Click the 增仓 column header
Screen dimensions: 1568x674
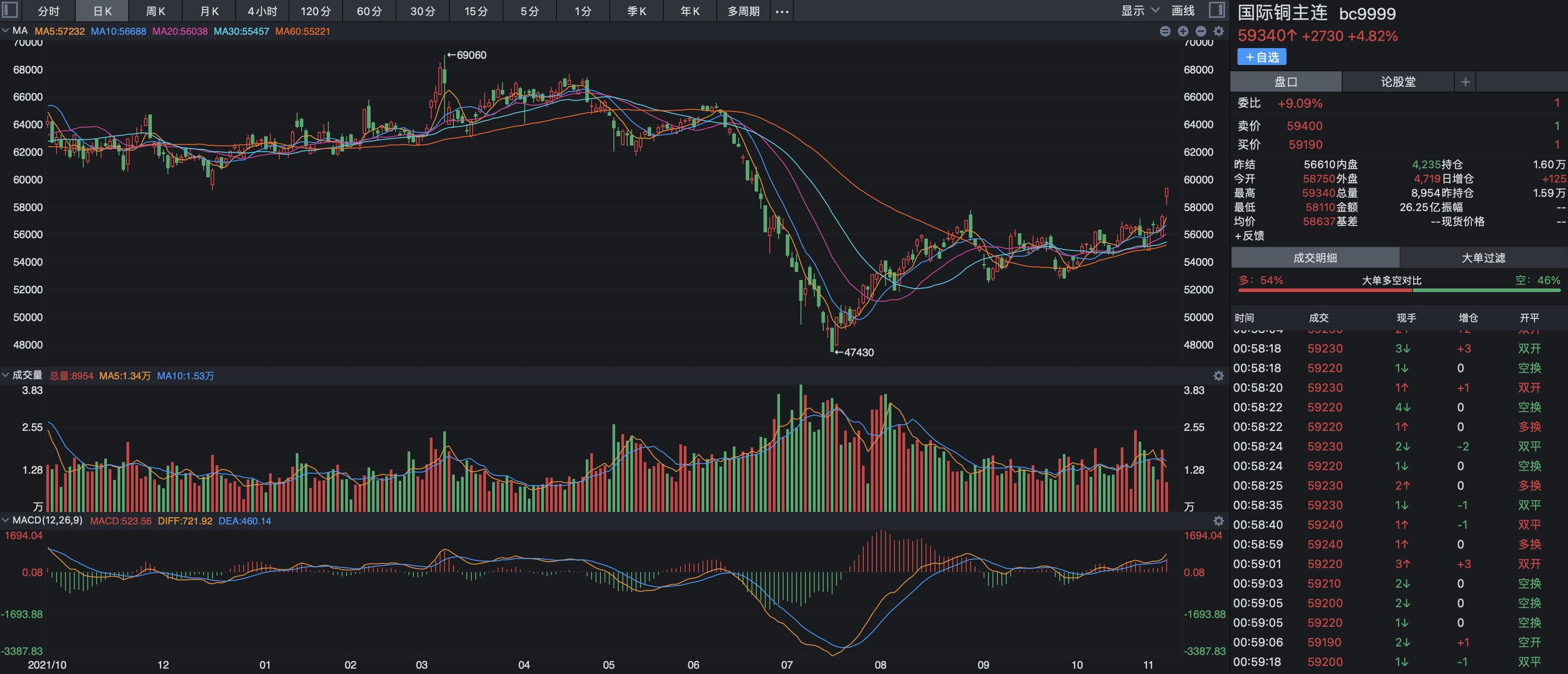point(1468,317)
